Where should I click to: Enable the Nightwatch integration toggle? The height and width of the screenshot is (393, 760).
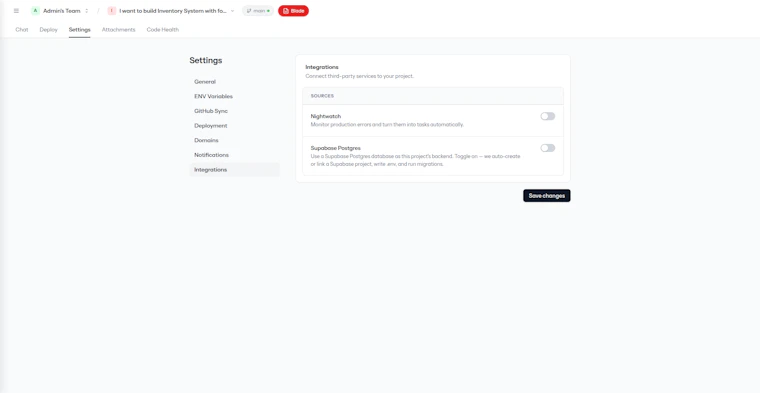[x=548, y=116]
